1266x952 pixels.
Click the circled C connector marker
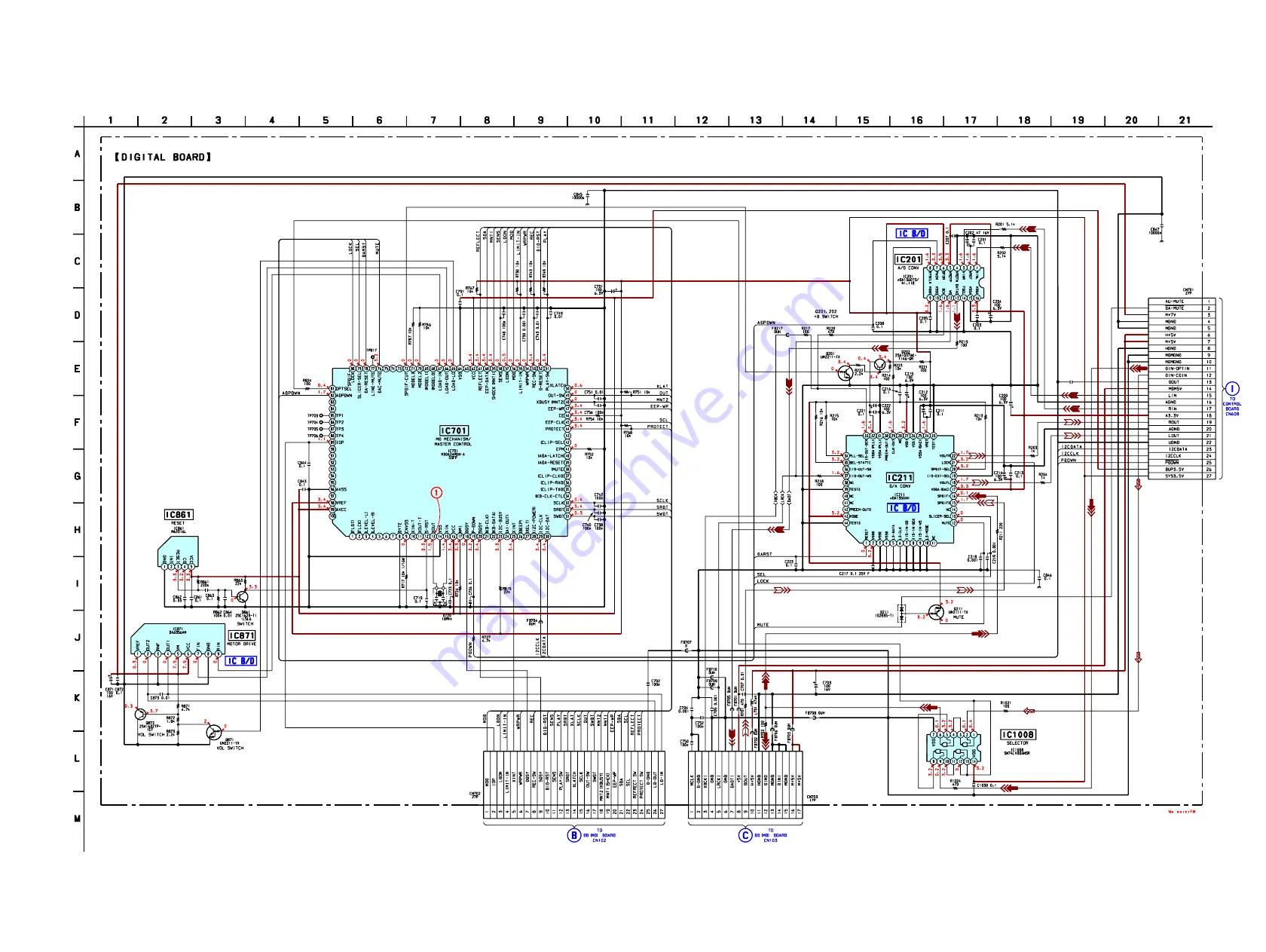[x=745, y=835]
